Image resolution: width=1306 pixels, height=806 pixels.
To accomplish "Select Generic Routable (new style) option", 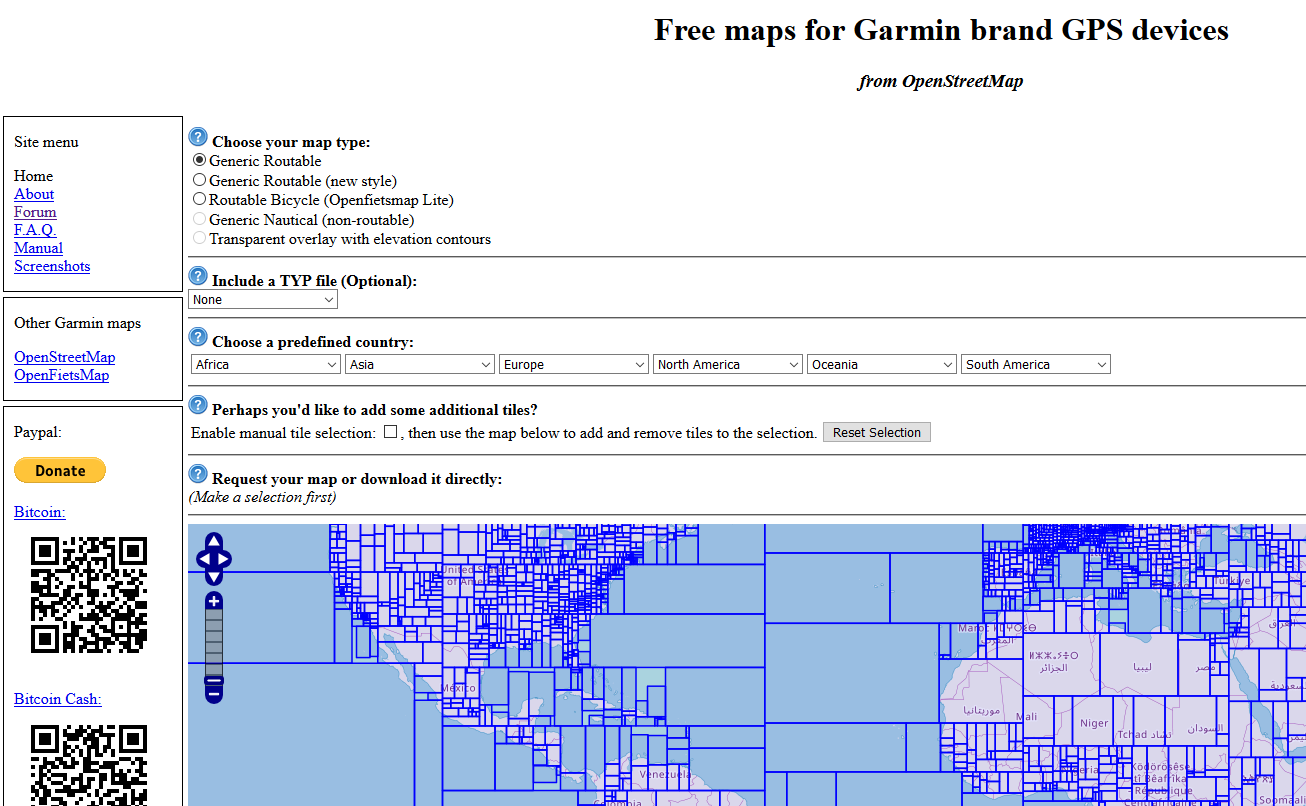I will click(x=199, y=180).
